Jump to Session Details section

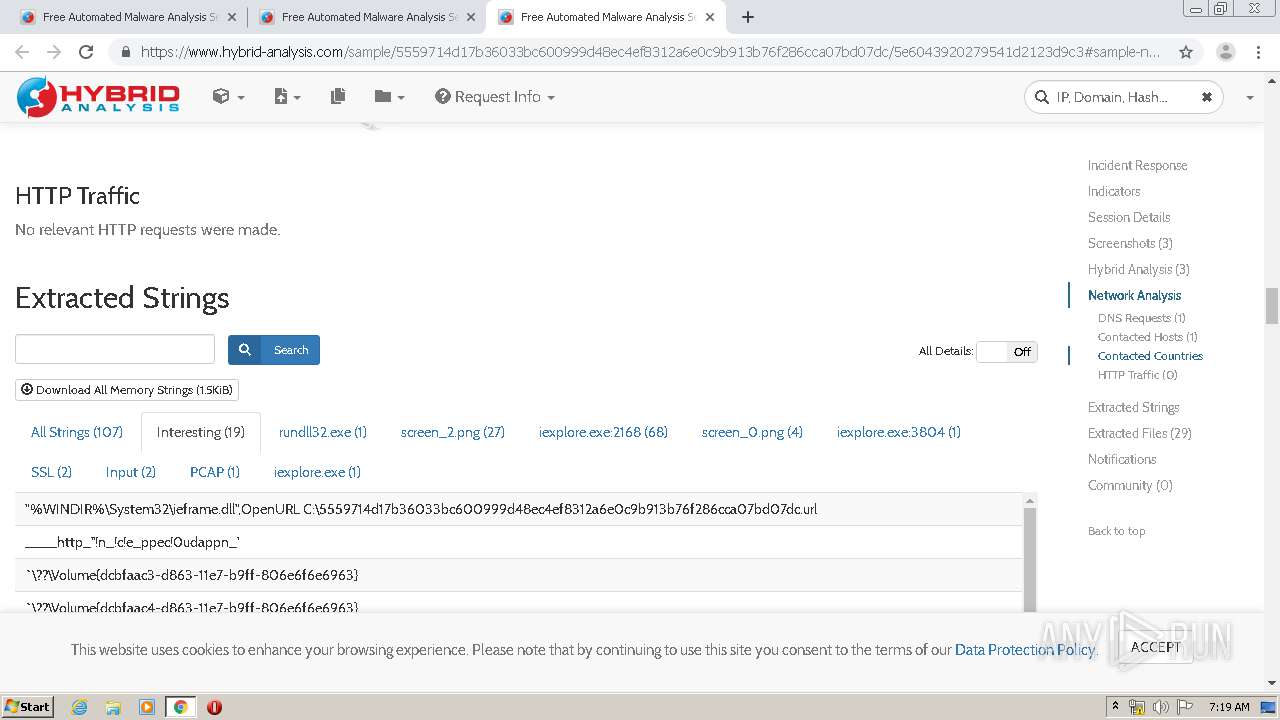[1129, 217]
